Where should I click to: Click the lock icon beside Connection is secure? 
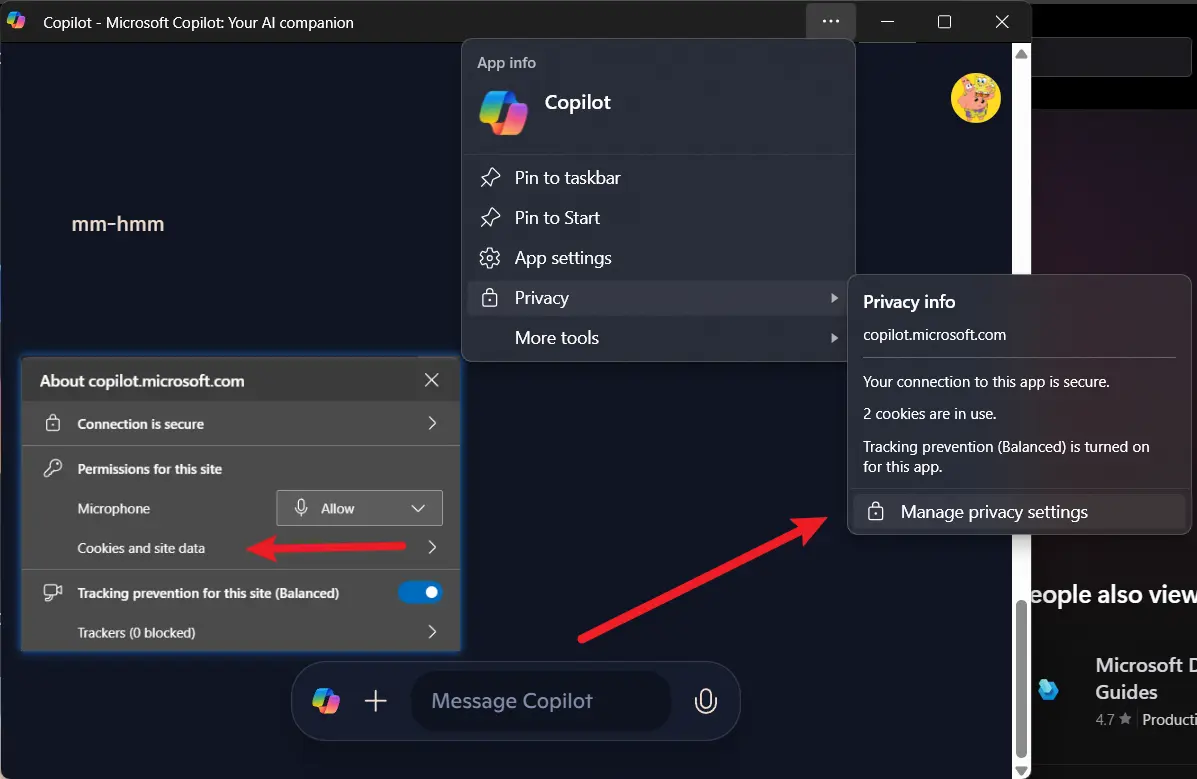pos(53,423)
